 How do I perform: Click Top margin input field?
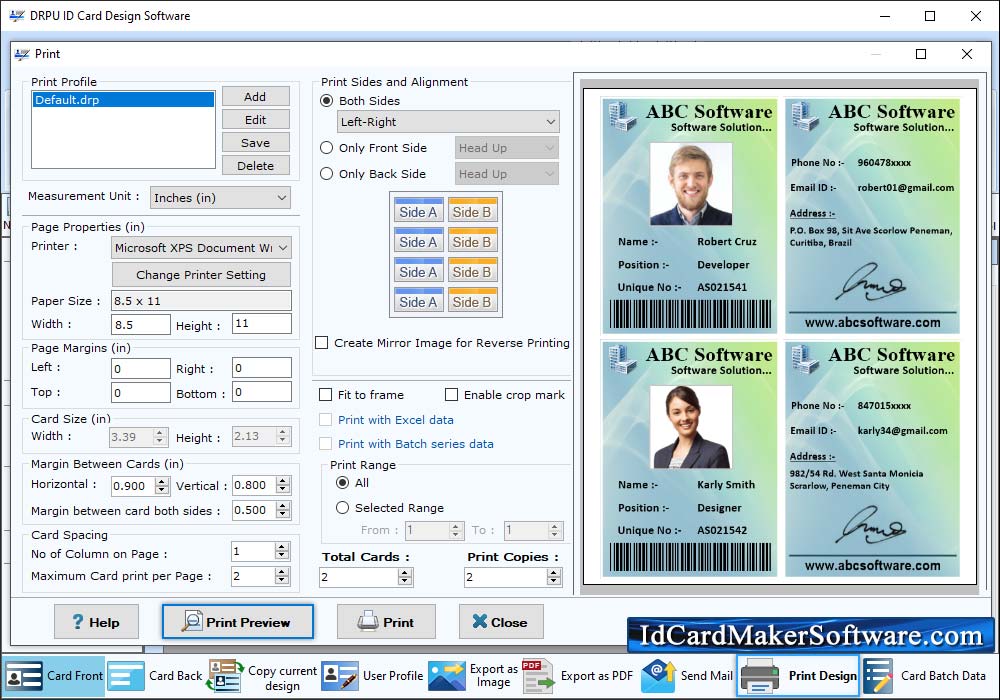pos(141,393)
